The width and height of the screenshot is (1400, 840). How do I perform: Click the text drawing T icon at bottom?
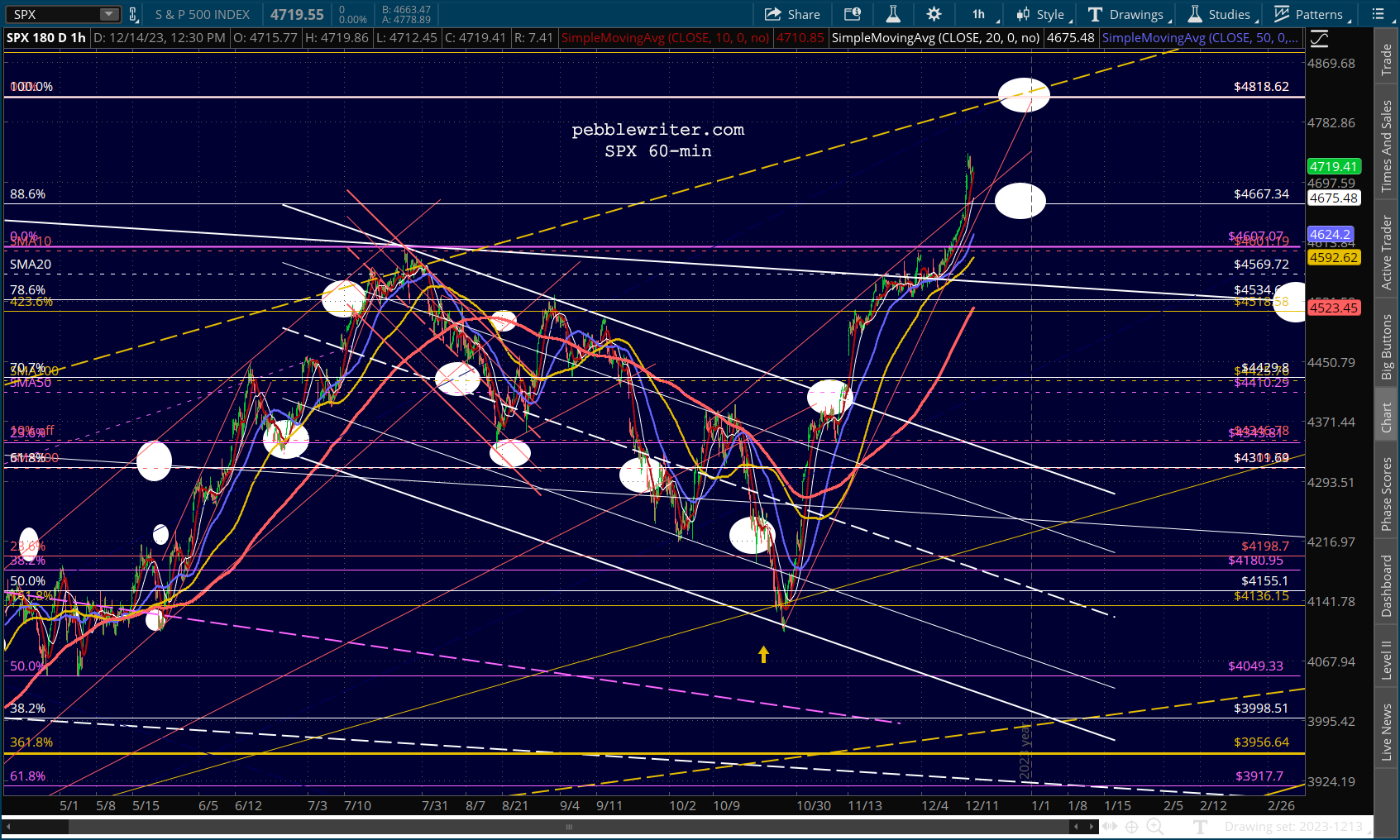click(x=1201, y=826)
